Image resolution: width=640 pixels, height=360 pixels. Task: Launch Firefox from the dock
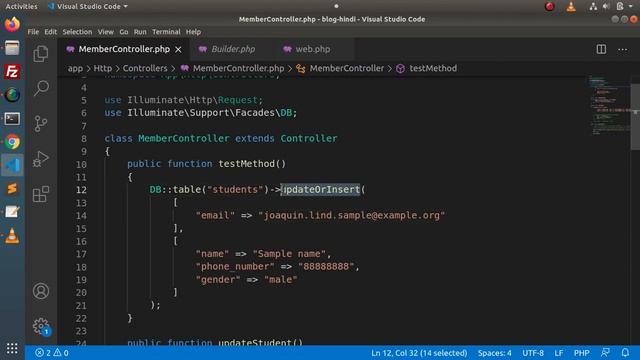pyautogui.click(x=12, y=24)
